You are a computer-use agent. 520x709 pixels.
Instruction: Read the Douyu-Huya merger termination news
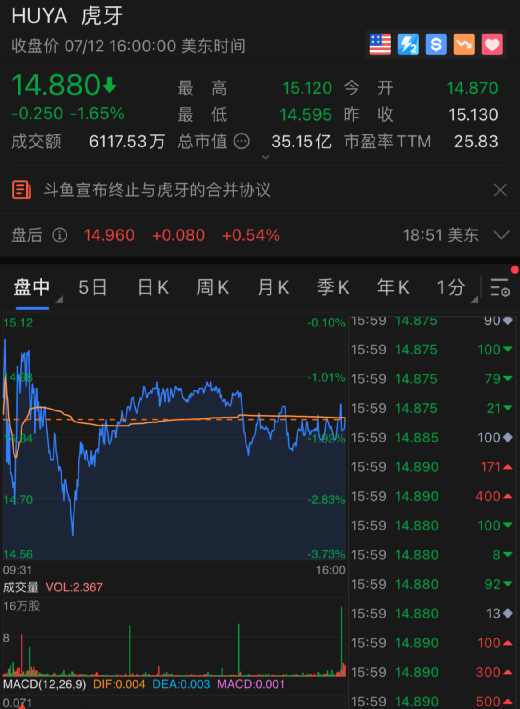pyautogui.click(x=157, y=190)
